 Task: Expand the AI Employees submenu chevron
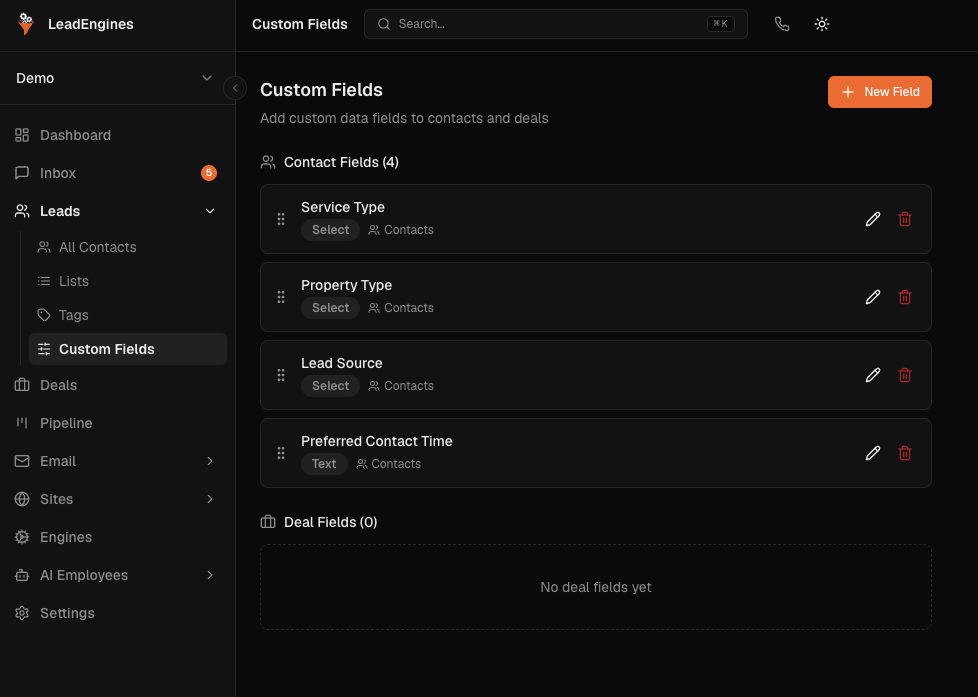pyautogui.click(x=210, y=575)
